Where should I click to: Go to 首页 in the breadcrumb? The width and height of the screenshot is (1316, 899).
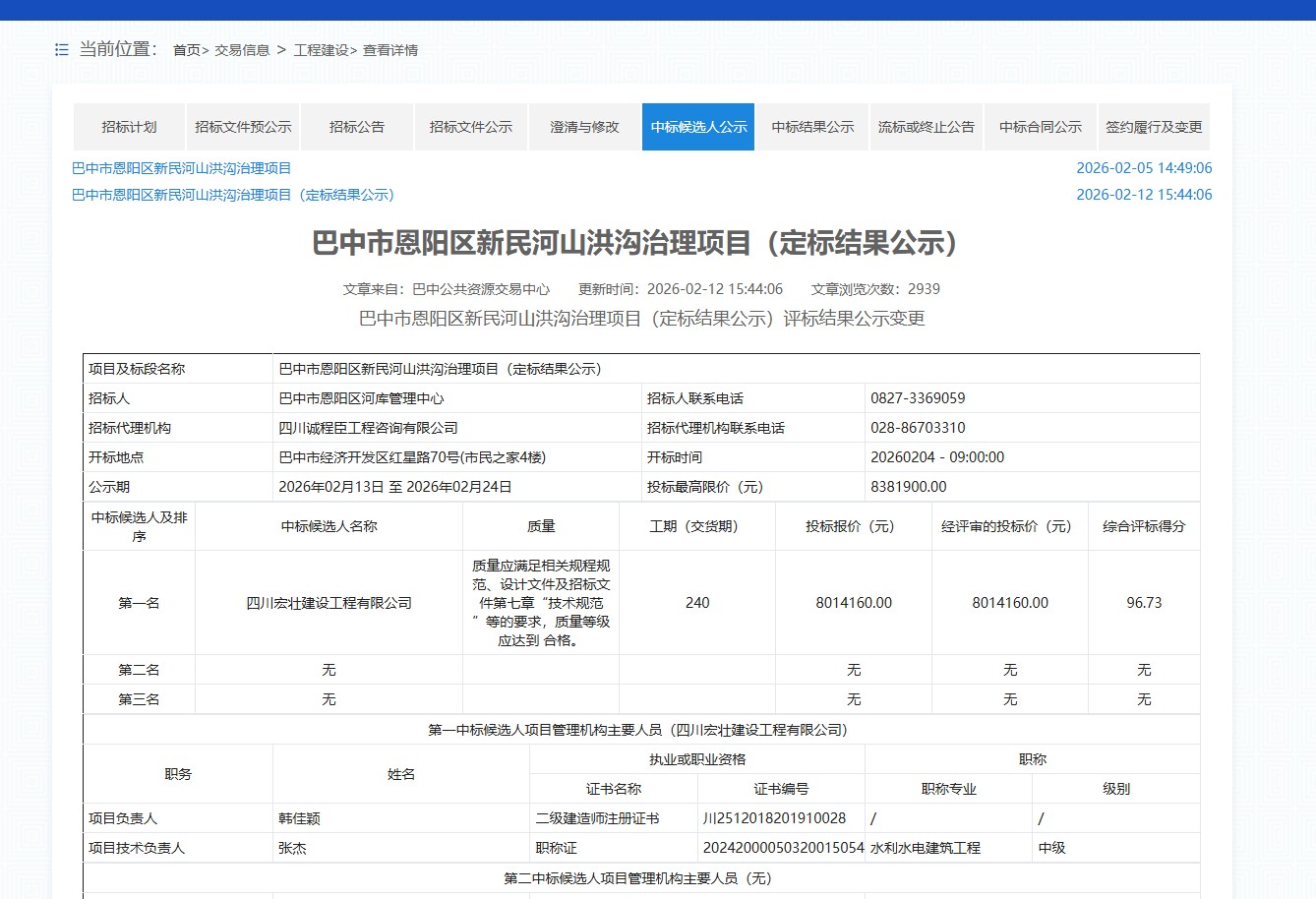point(187,50)
